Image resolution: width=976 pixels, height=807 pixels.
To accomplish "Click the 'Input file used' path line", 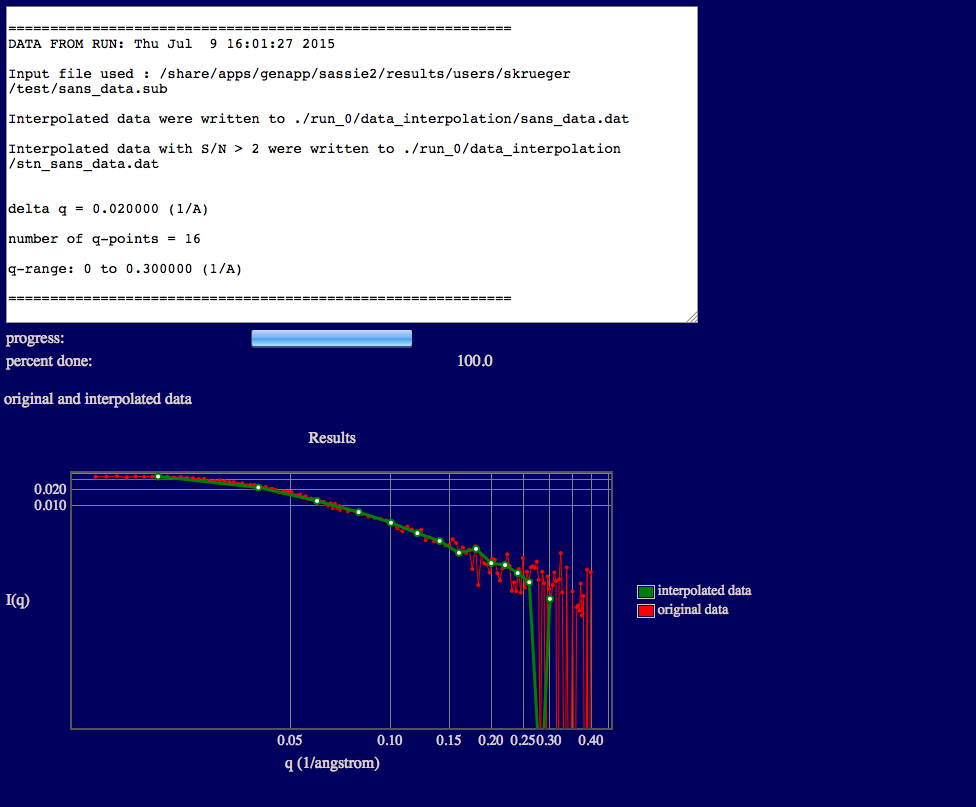I will tap(289, 74).
